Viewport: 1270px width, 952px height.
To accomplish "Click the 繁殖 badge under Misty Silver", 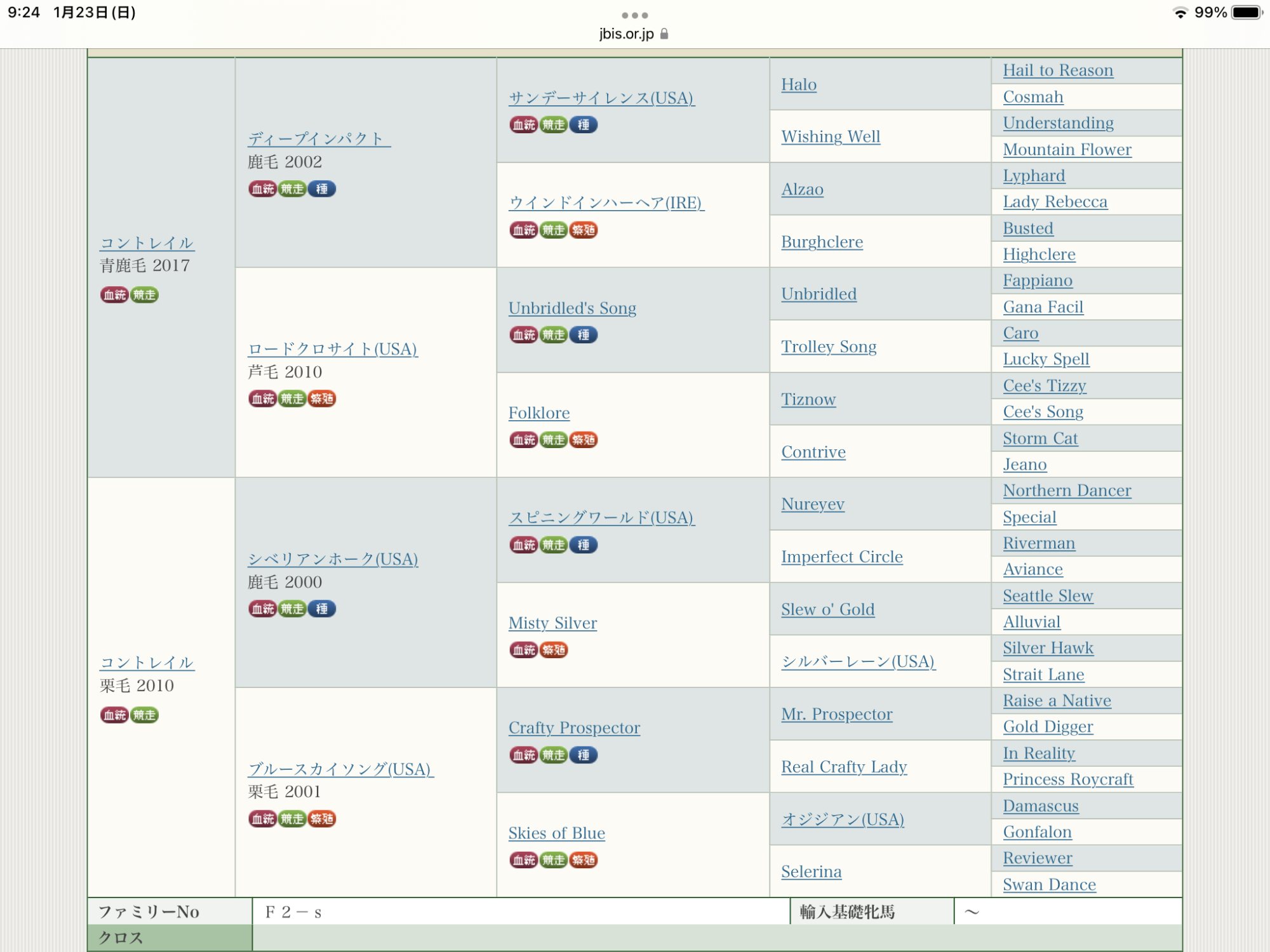I will tap(554, 650).
